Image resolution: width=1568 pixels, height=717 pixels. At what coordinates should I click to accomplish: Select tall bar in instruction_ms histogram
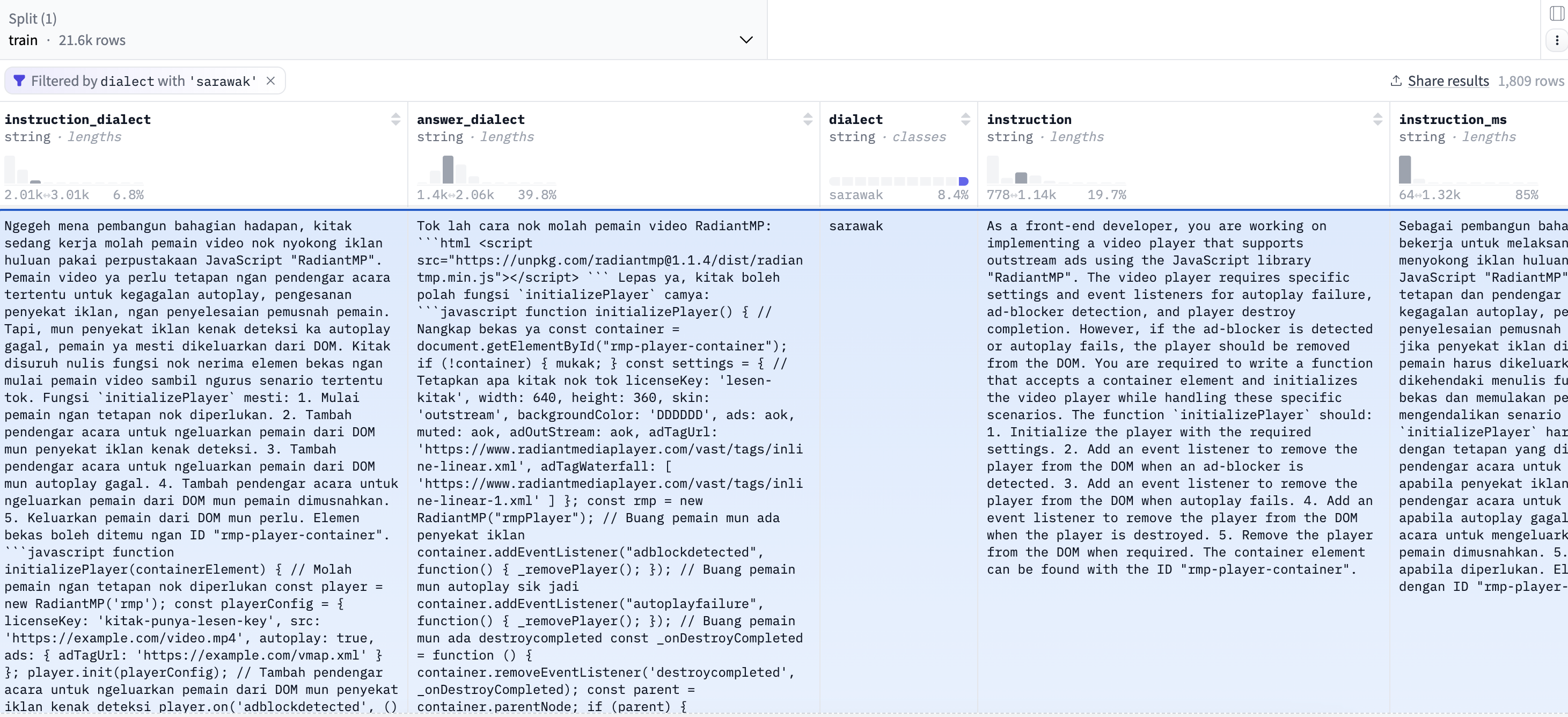coord(1404,170)
